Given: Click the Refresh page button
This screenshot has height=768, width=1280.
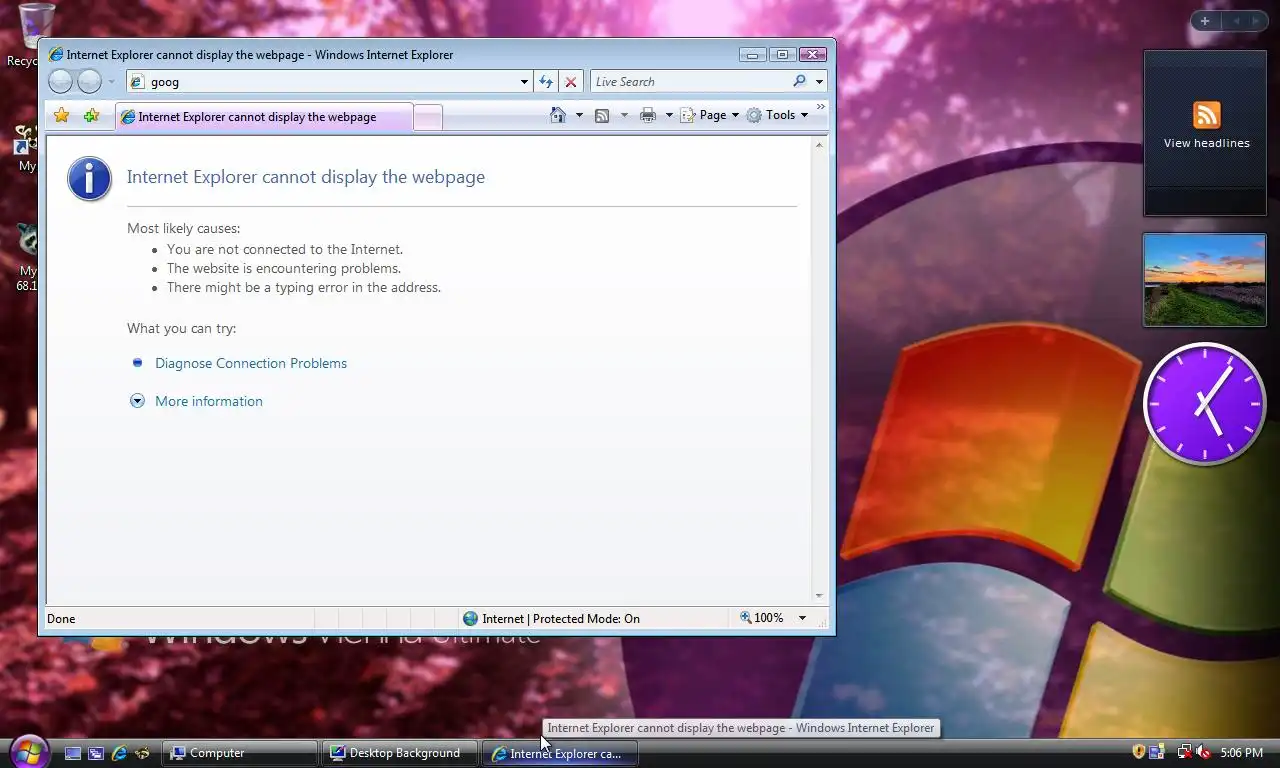Looking at the screenshot, I should point(546,82).
